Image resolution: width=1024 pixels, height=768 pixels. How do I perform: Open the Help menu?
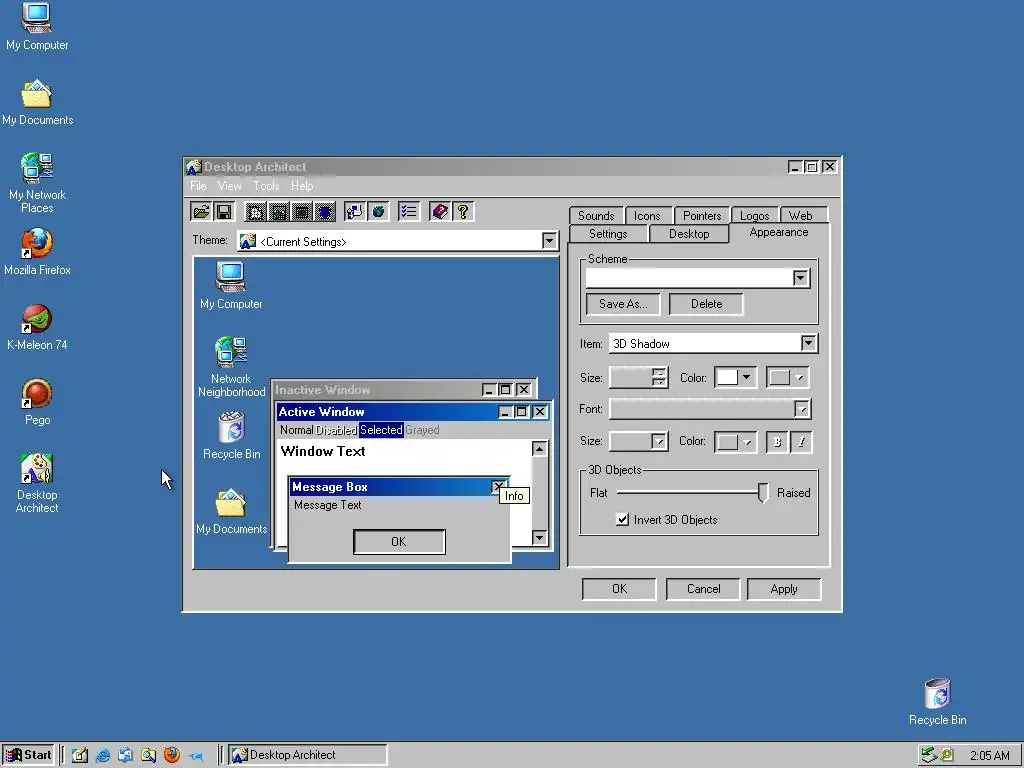[302, 186]
